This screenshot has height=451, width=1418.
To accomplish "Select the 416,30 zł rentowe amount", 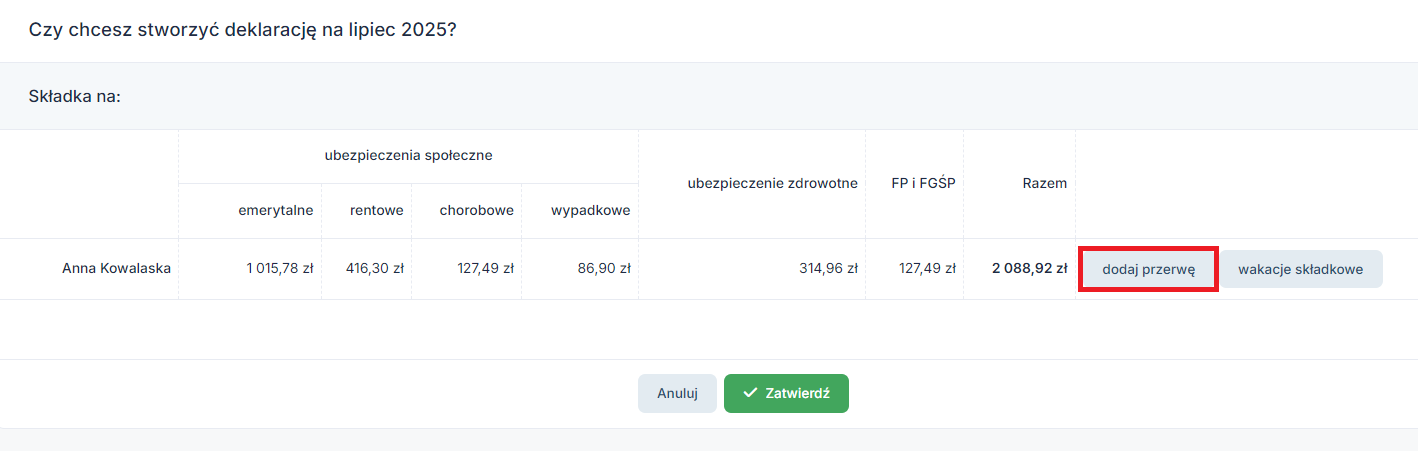I will coord(375,268).
